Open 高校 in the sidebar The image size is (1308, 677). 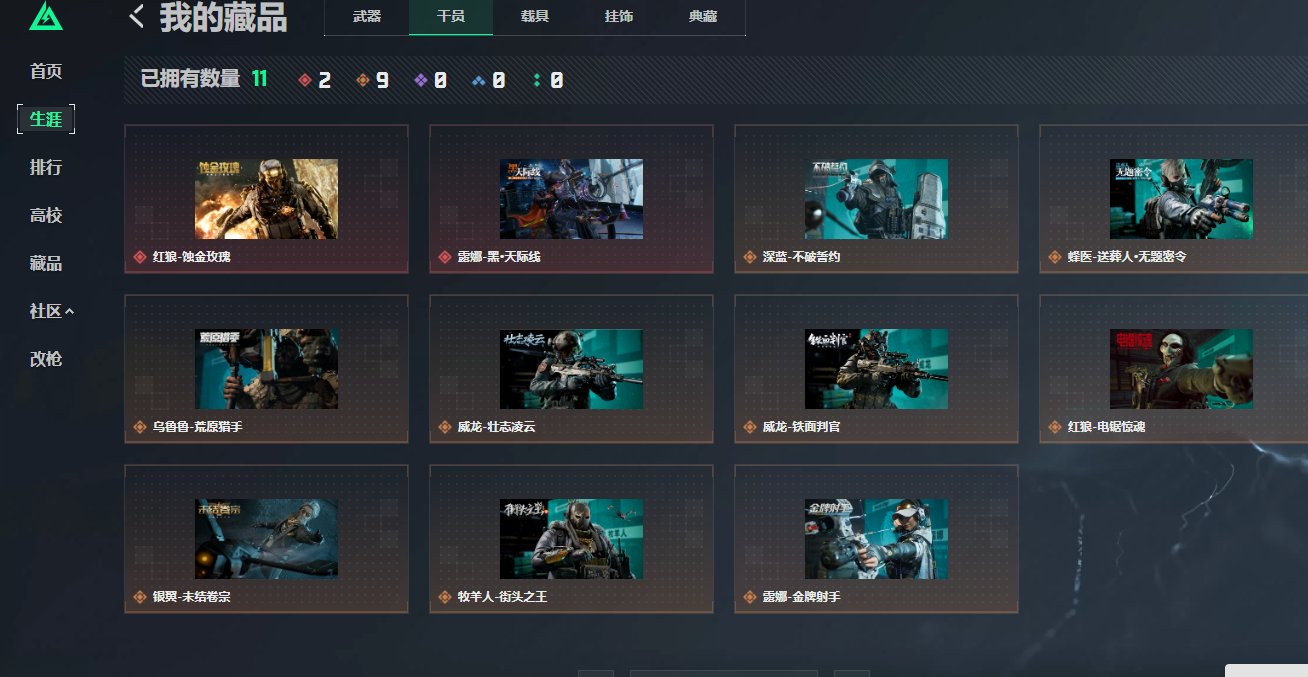point(46,215)
